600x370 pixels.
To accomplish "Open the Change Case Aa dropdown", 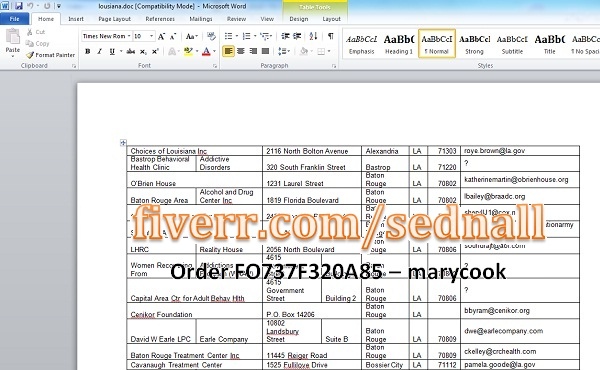I will pos(192,36).
